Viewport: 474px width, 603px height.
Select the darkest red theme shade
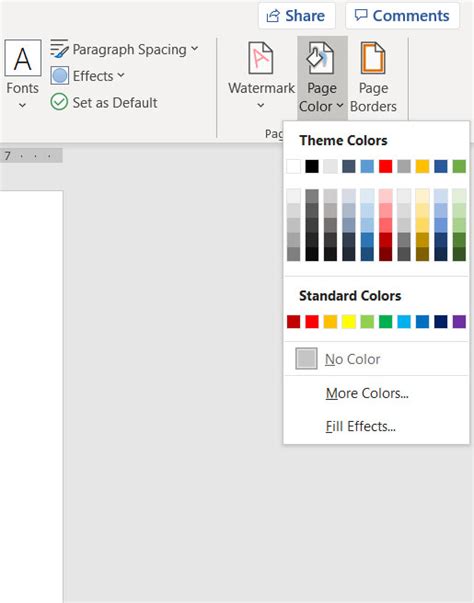(386, 254)
